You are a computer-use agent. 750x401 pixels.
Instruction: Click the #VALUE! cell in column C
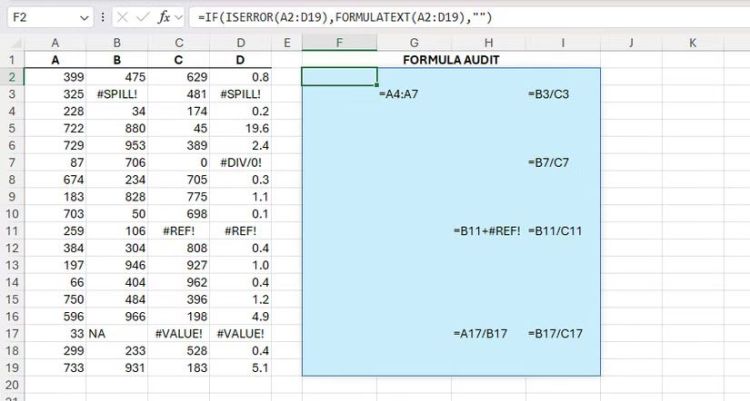click(179, 334)
